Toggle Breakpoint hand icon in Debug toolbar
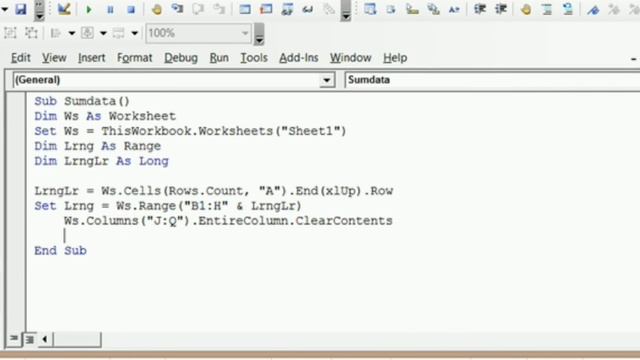 [x=156, y=9]
